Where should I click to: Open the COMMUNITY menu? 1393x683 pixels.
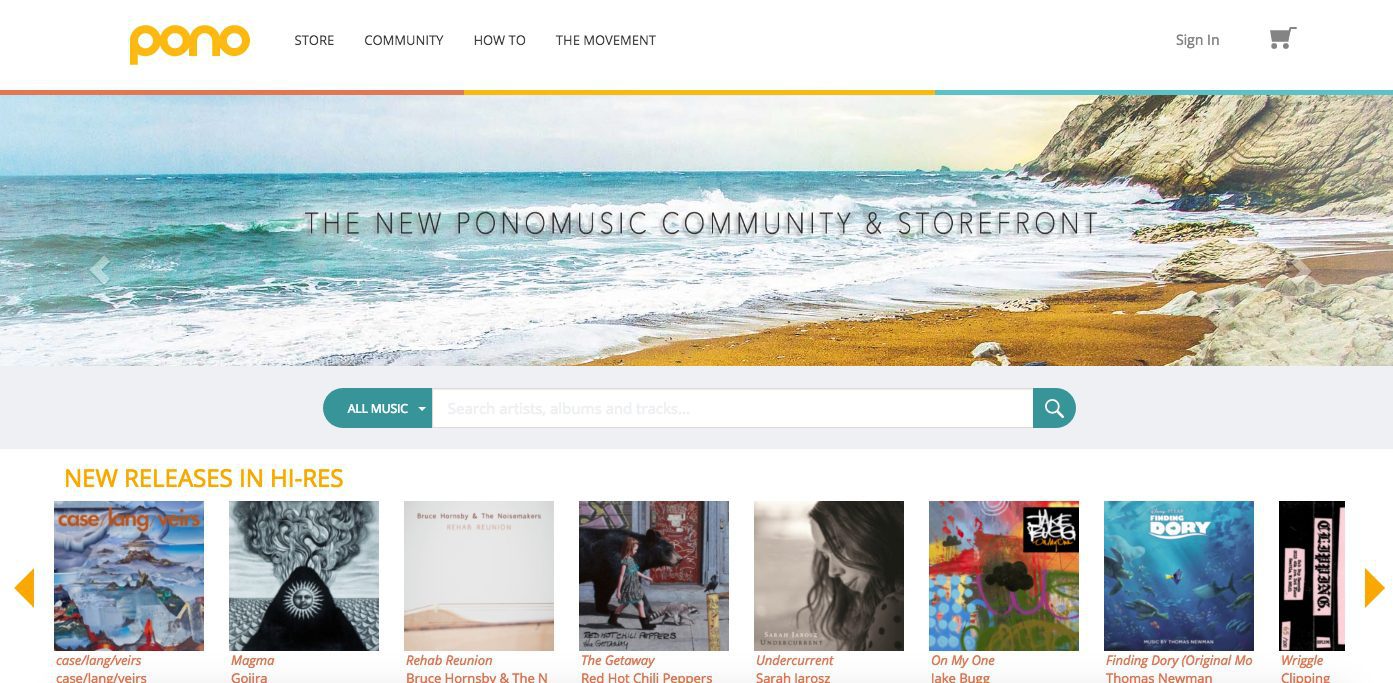tap(404, 40)
